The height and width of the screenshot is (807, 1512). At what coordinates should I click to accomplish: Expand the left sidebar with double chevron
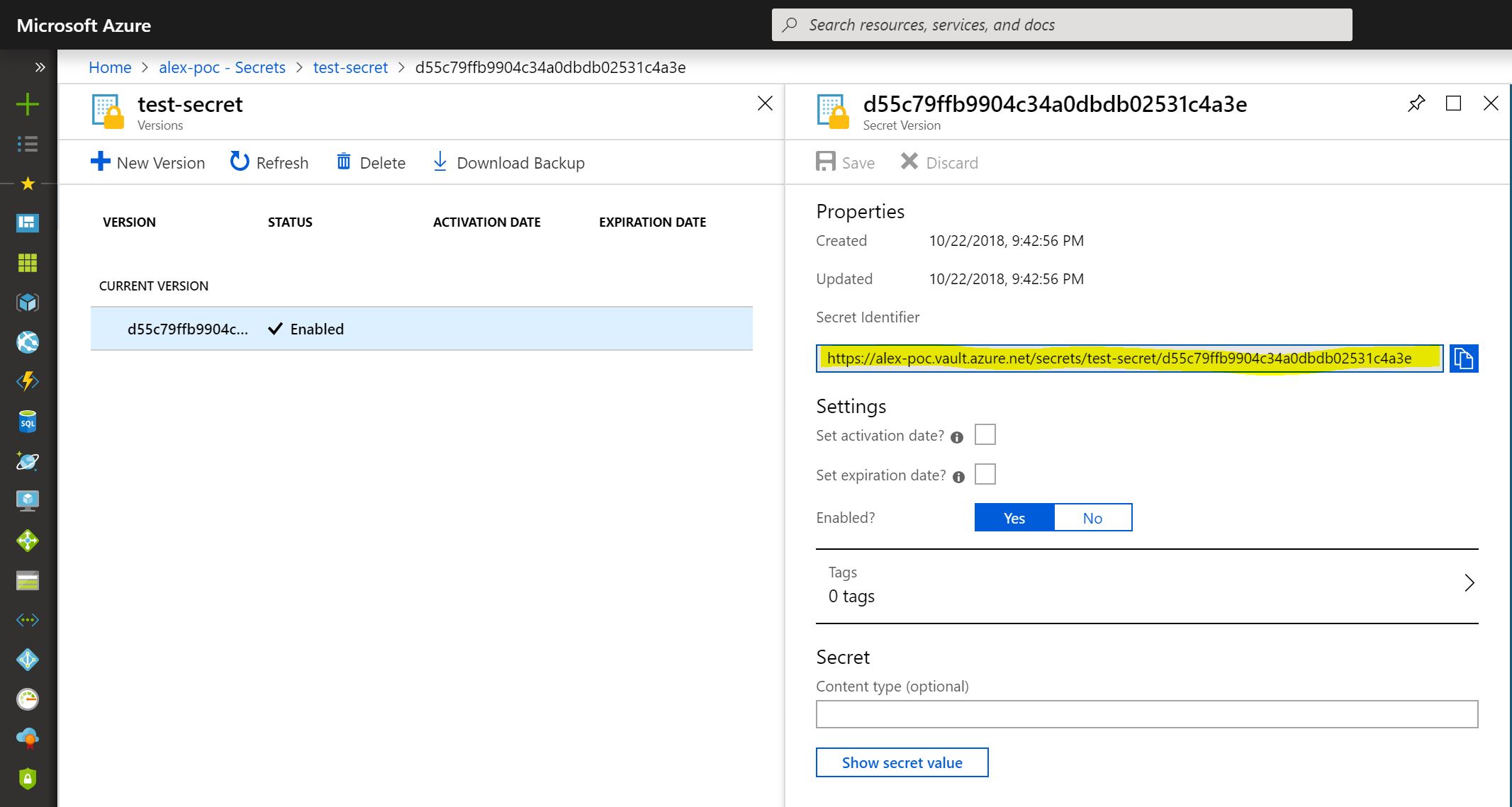click(x=40, y=67)
